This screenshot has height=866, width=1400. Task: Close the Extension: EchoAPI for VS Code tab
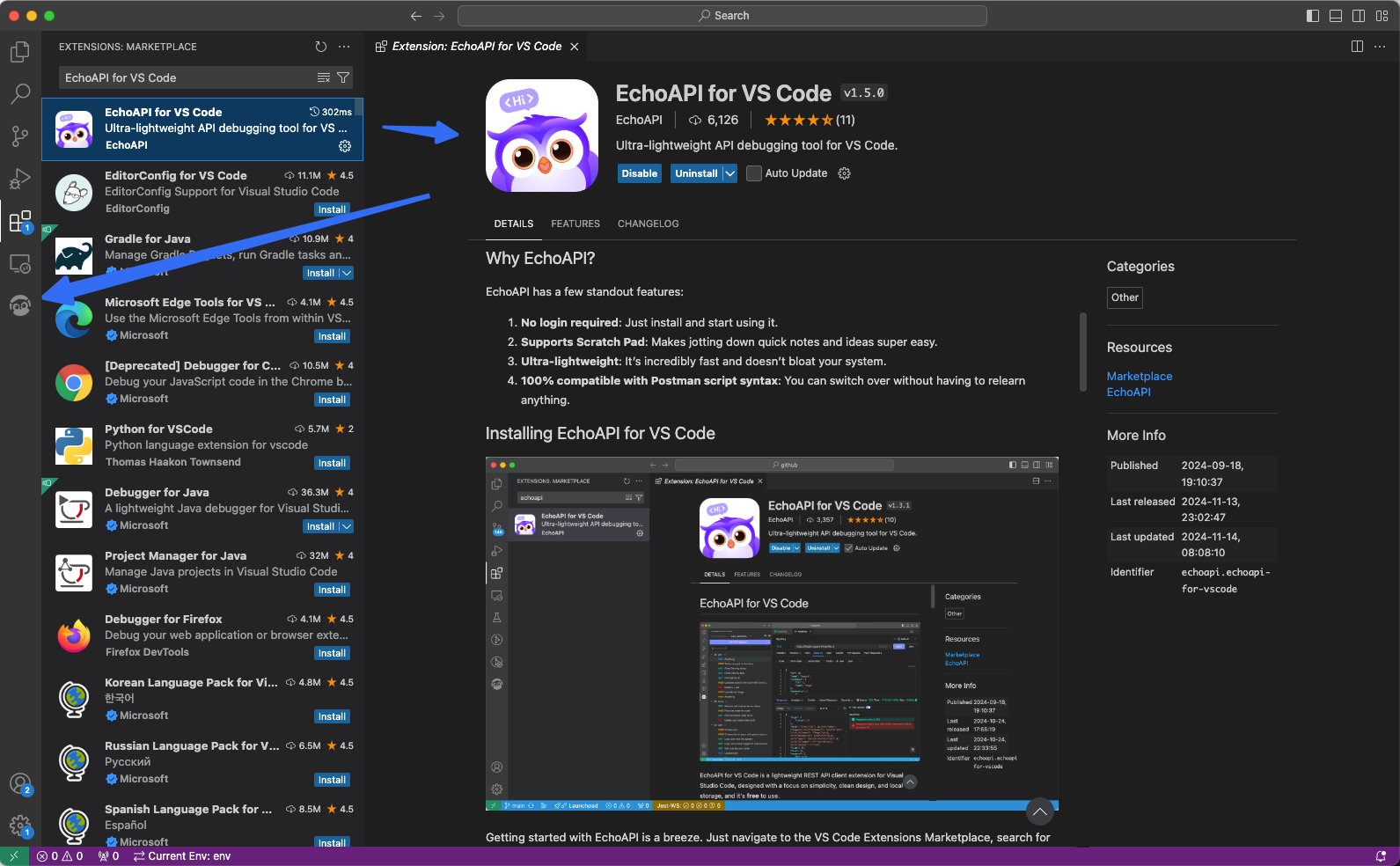coord(575,47)
